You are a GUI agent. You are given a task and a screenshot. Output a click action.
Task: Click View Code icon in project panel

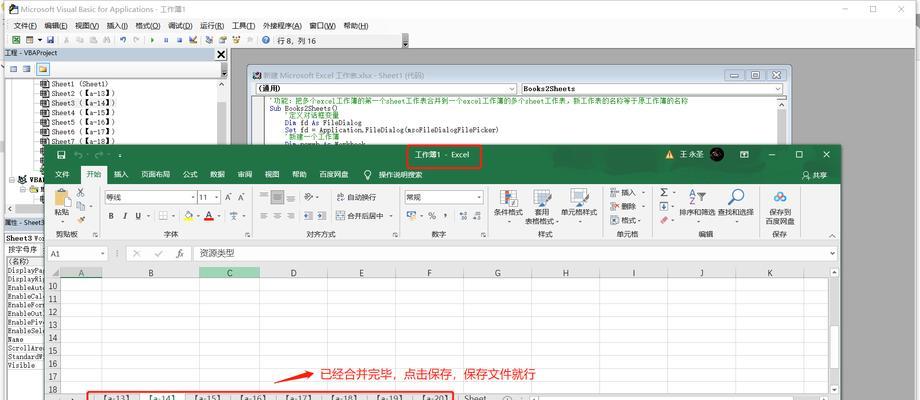(13, 69)
